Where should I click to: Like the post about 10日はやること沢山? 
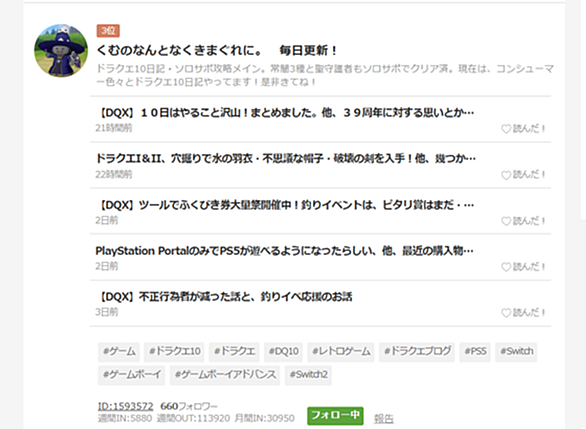pyautogui.click(x=523, y=129)
